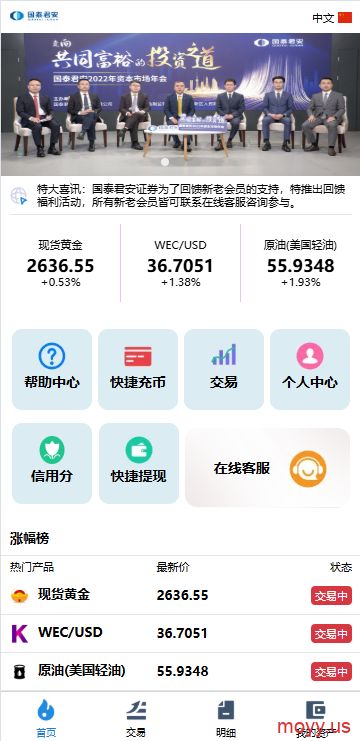Click 交易中 button for 现货黄金
Screen dimensions: 360x741
coord(331,595)
